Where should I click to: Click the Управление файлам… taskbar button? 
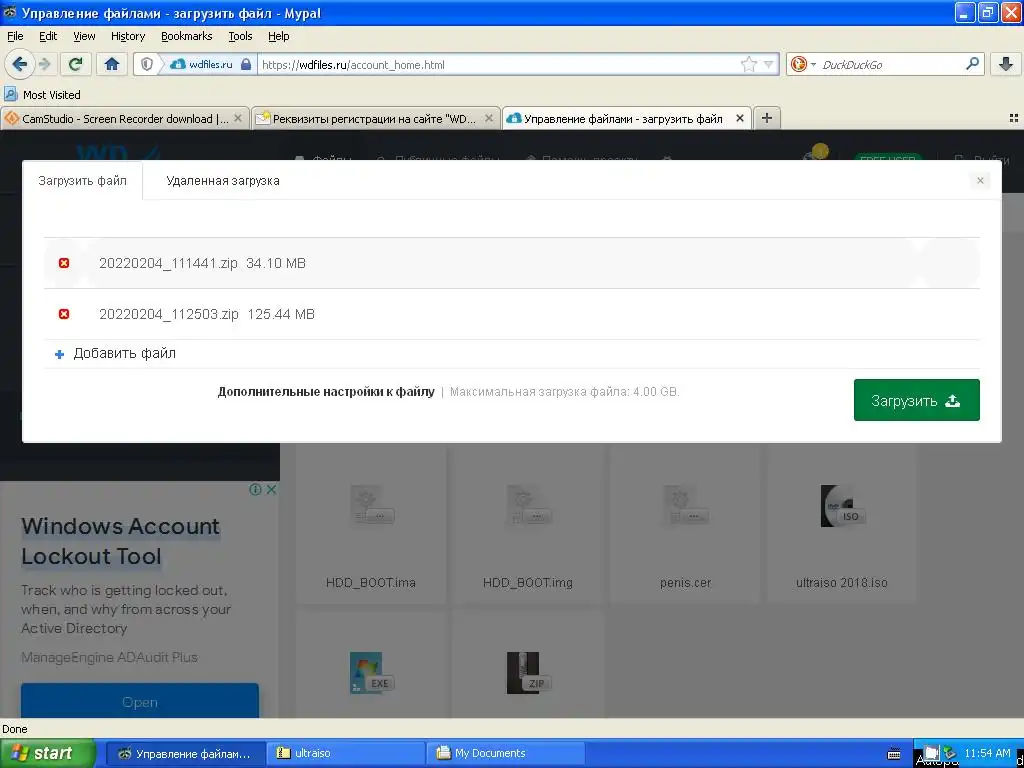click(185, 753)
